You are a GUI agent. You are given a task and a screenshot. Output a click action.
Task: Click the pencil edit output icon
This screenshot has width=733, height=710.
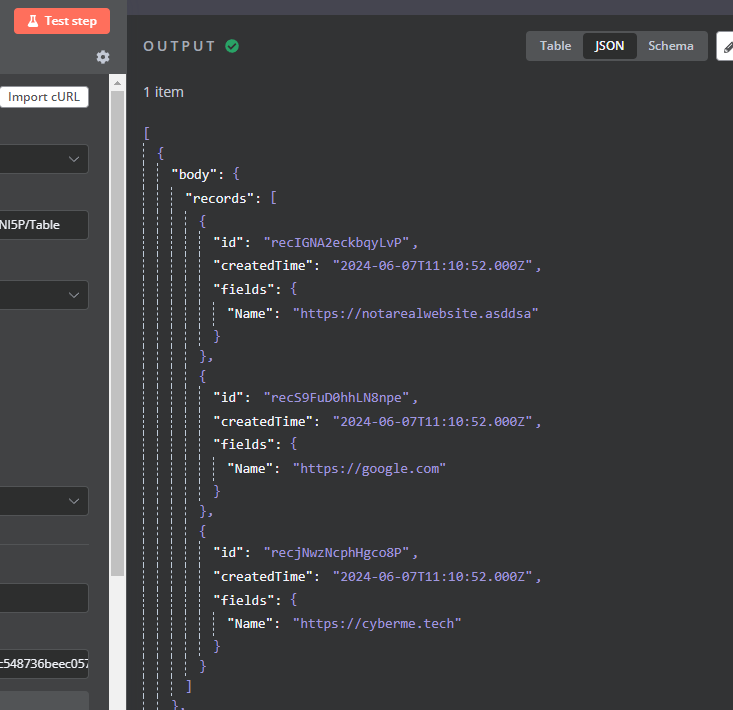726,46
